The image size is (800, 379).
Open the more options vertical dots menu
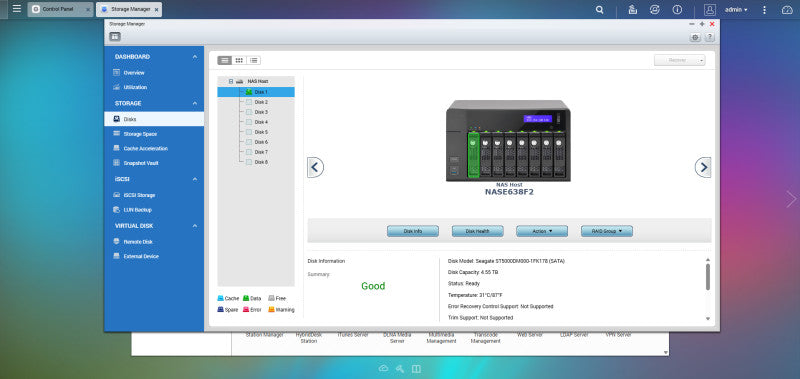(764, 10)
